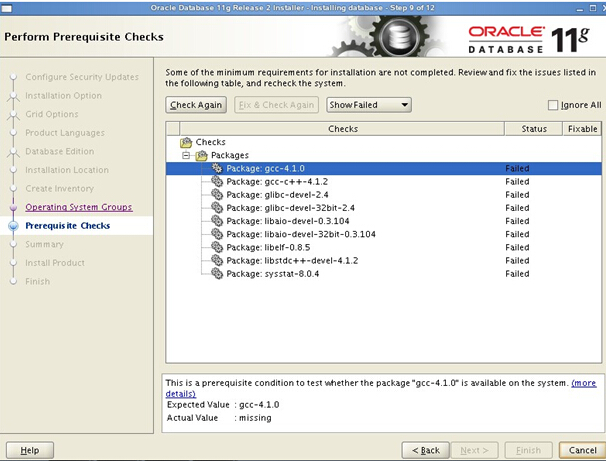Go to Operating System Groups step
Viewport: 606px width, 461px height.
[x=78, y=207]
